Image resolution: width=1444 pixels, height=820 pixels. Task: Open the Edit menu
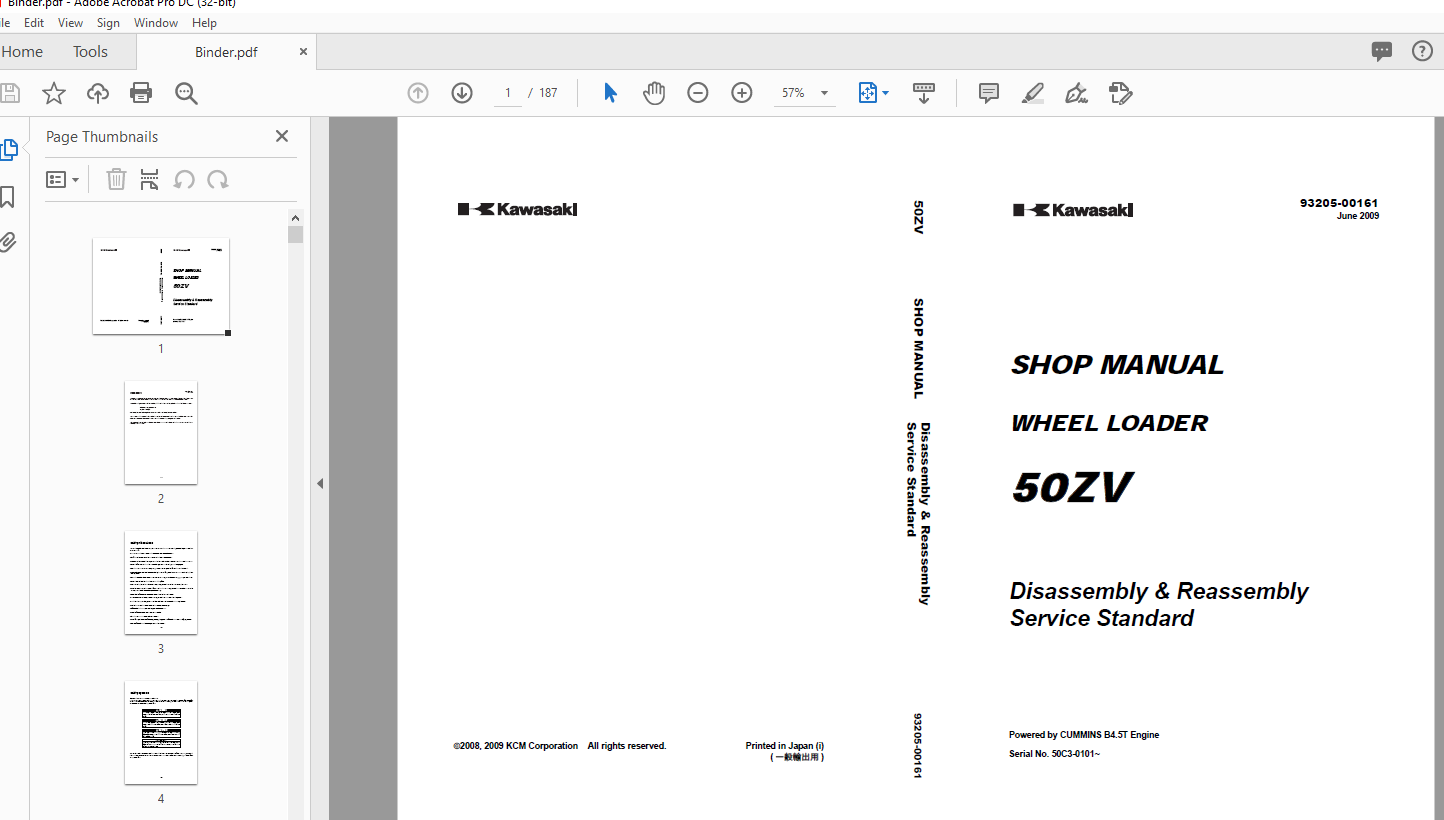pyautogui.click(x=34, y=22)
